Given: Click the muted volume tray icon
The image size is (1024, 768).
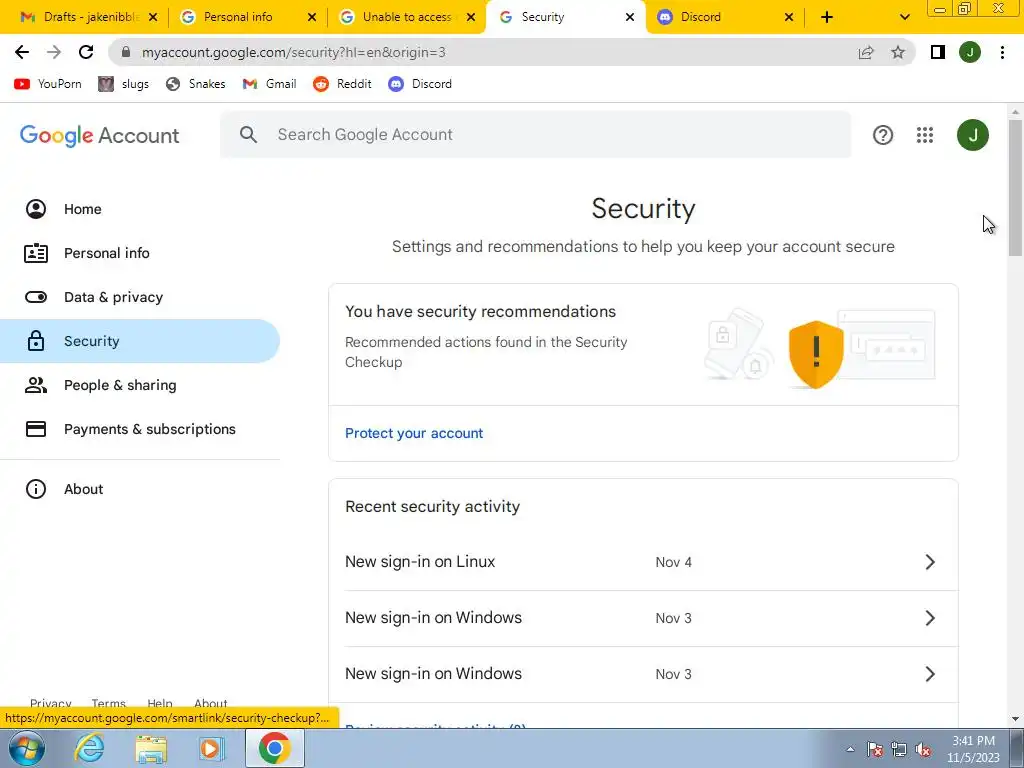Looking at the screenshot, I should 923,750.
